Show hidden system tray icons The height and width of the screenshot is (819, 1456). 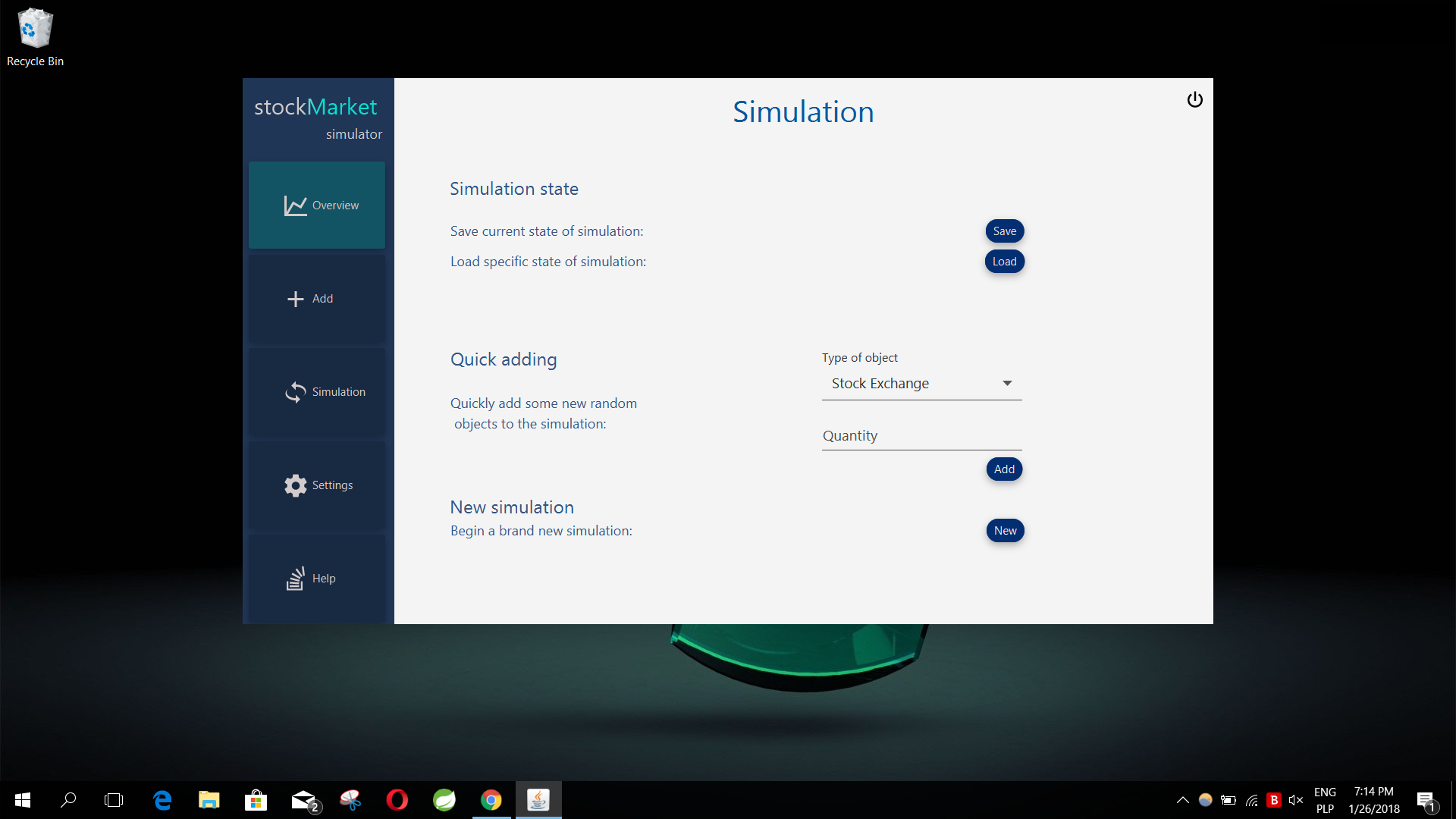tap(1182, 800)
